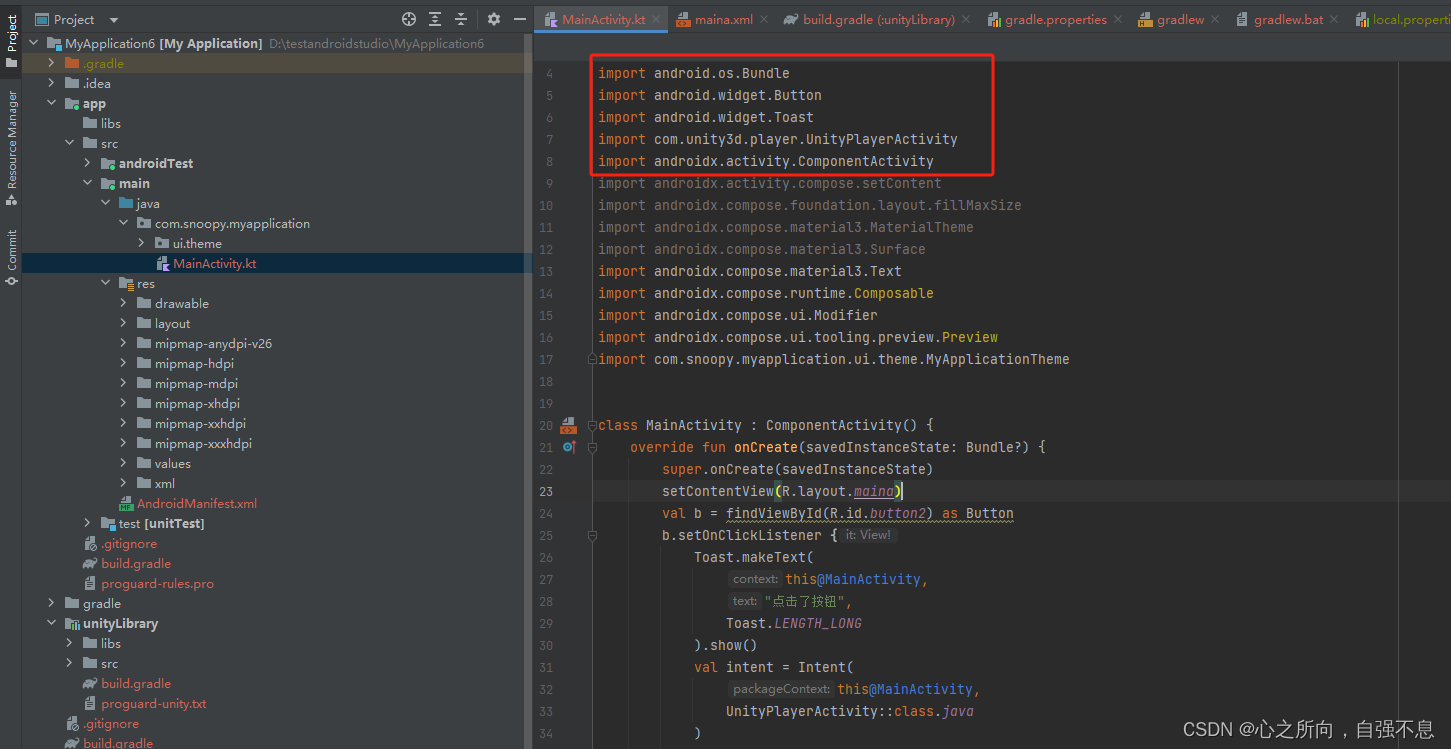Switch to the maina.xml editor tab

tap(724, 19)
